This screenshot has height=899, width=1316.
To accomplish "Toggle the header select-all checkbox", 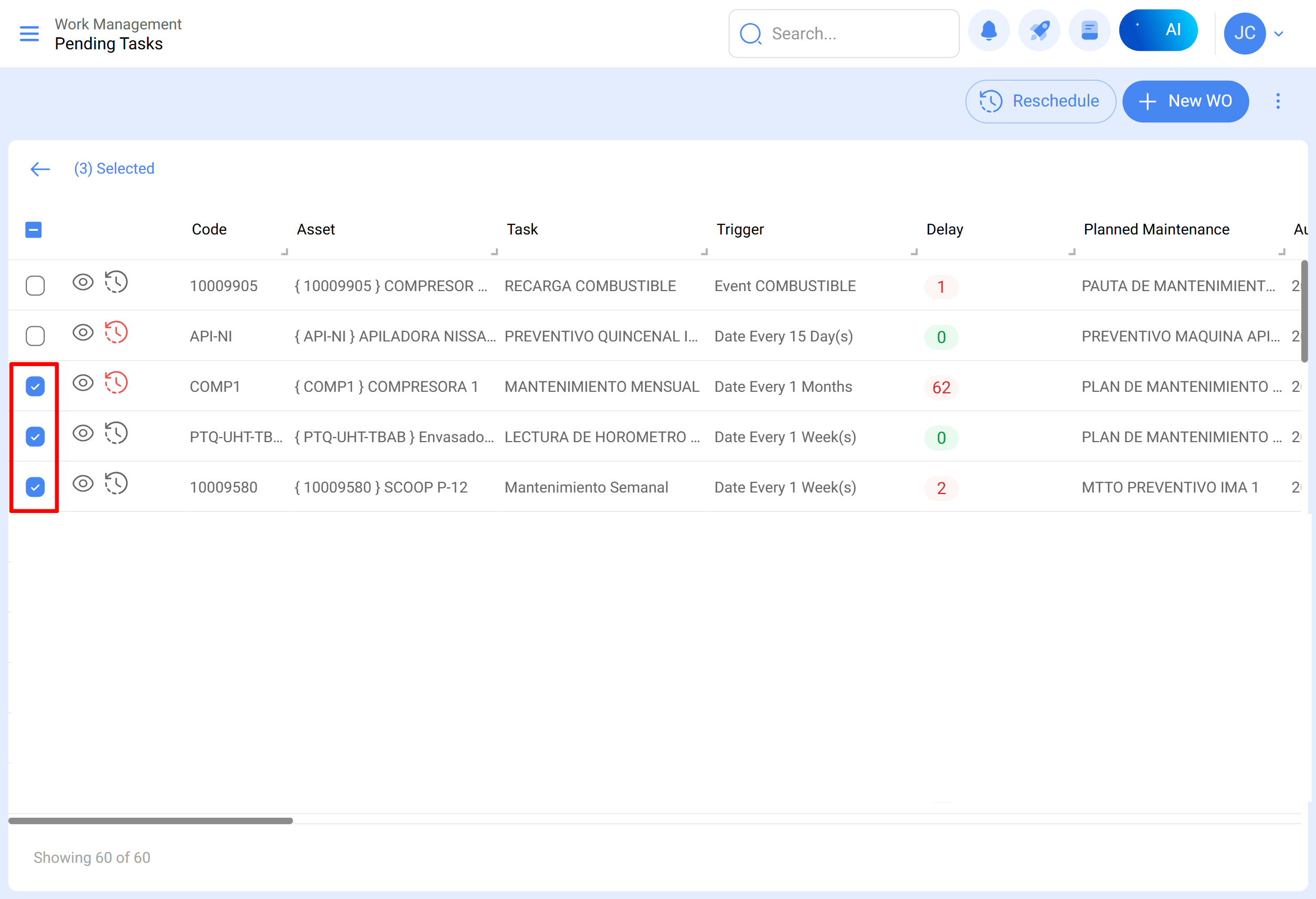I will (34, 230).
